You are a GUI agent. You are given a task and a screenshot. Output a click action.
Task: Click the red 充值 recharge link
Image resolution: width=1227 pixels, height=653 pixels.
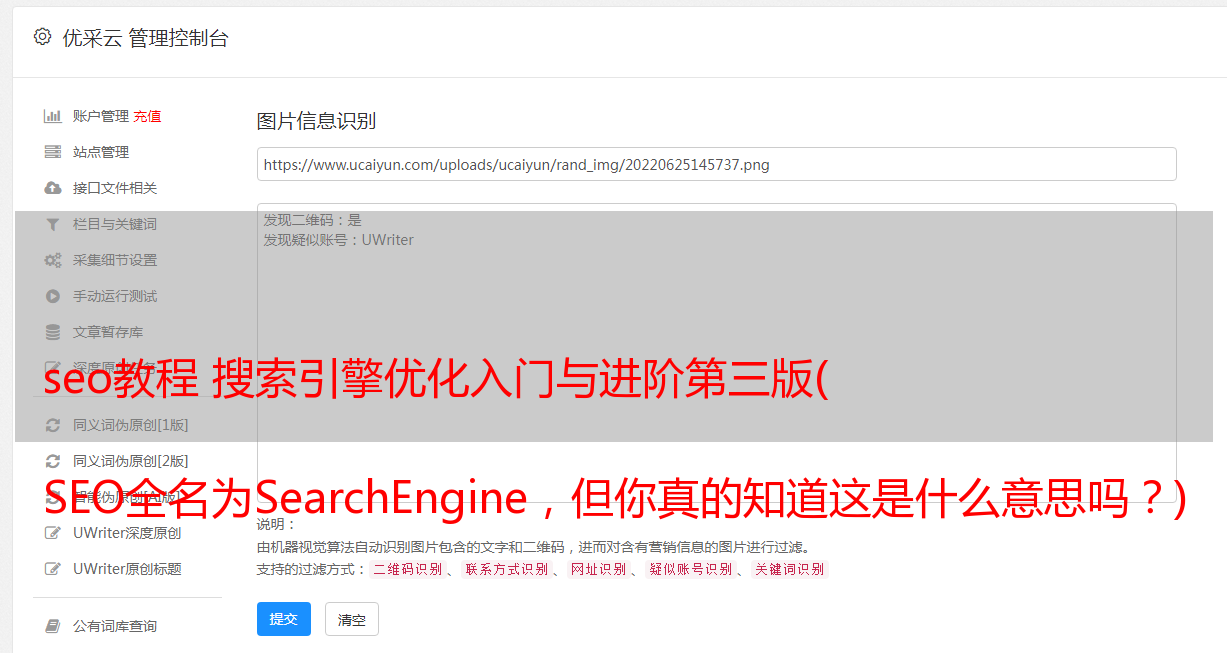147,116
